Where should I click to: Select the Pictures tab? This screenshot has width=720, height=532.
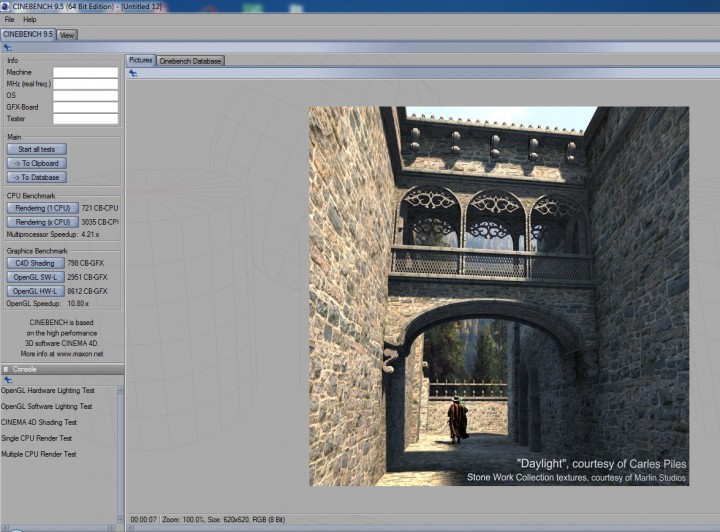[x=141, y=60]
